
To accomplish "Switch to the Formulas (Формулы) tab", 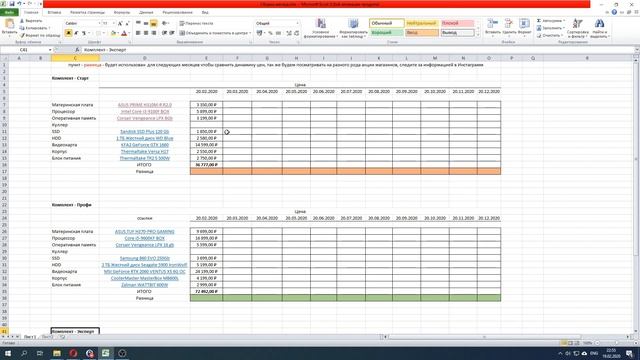I will click(122, 12).
